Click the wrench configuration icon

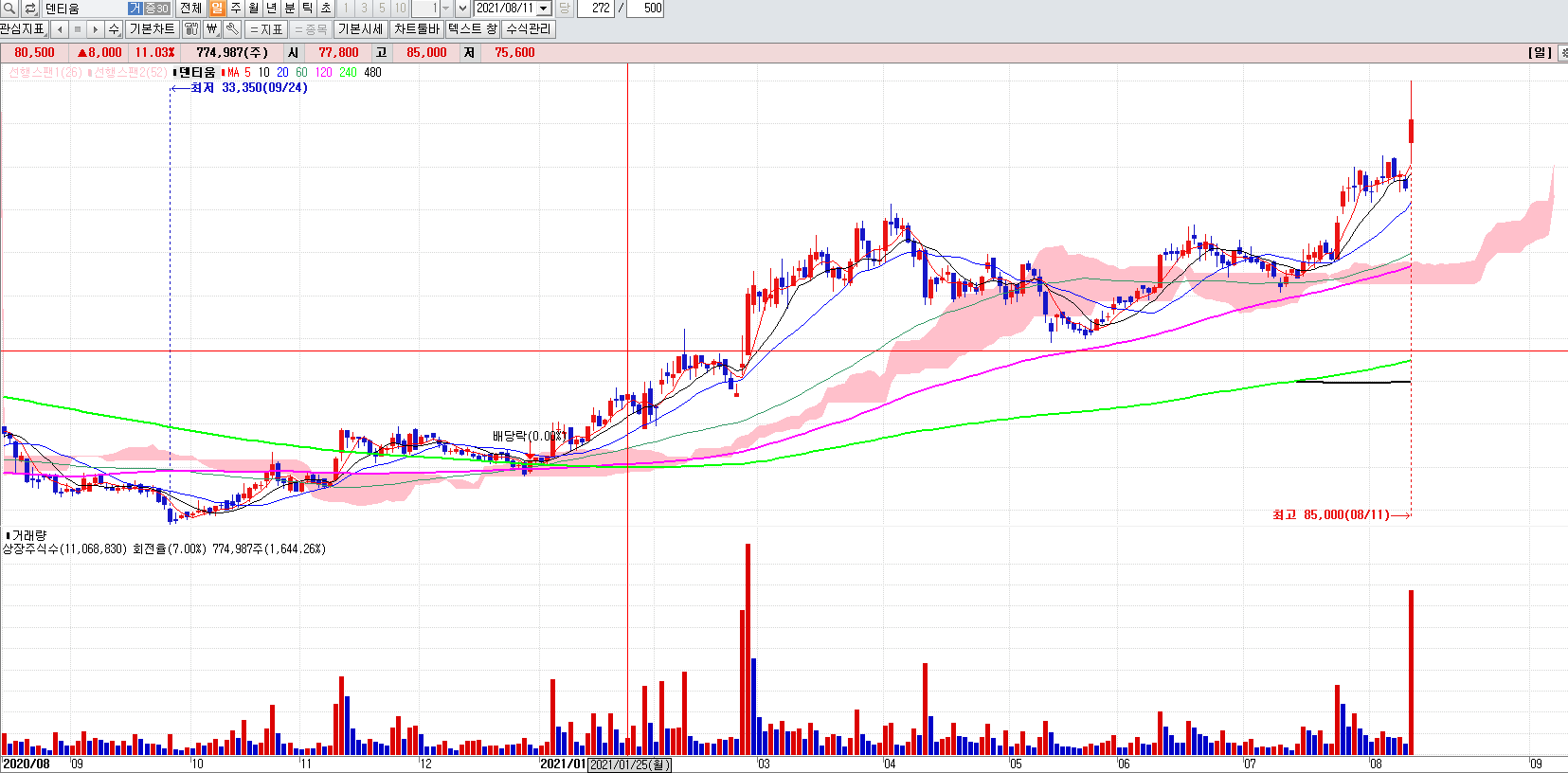coord(232,29)
